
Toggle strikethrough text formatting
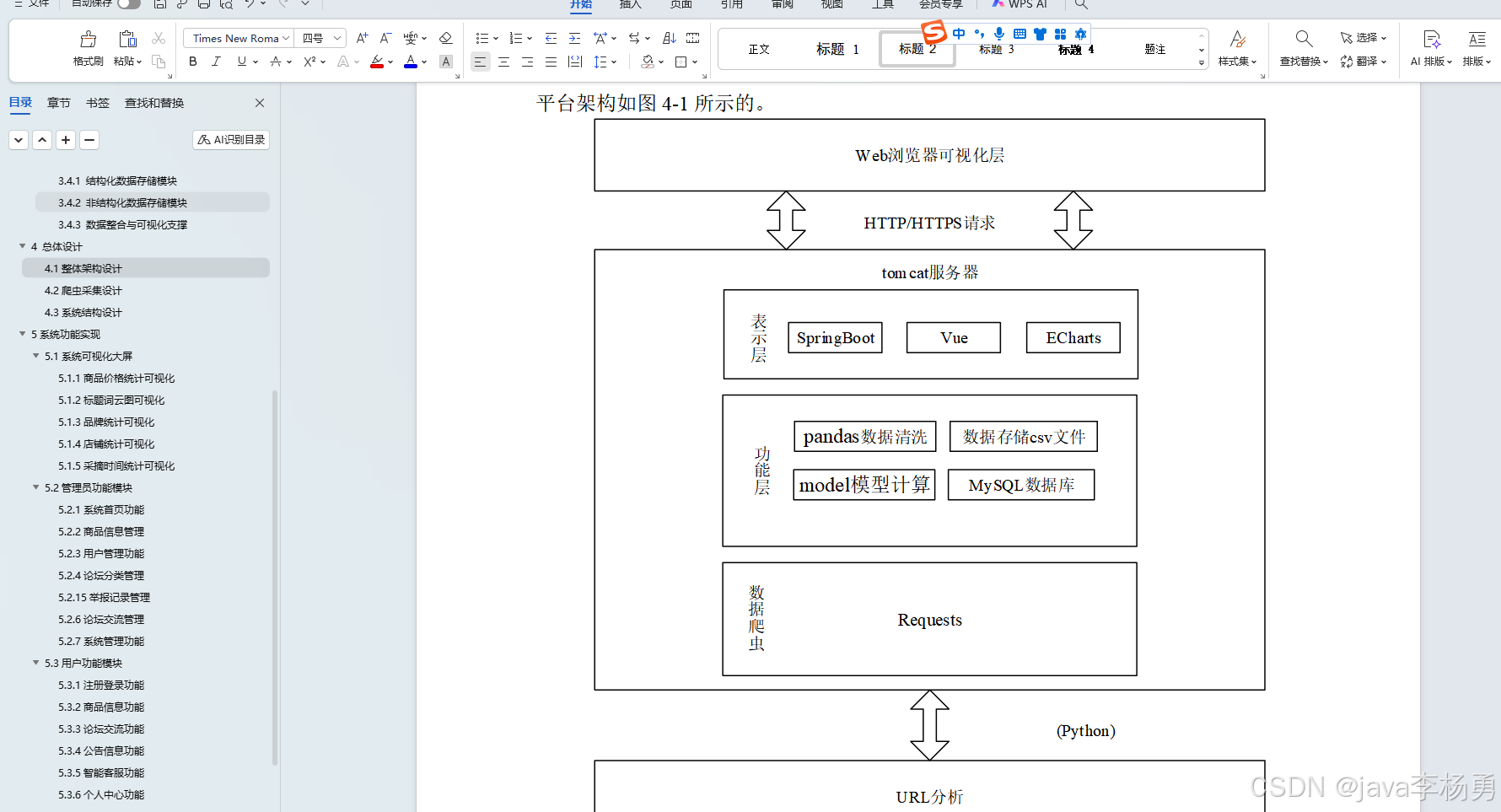(x=276, y=61)
